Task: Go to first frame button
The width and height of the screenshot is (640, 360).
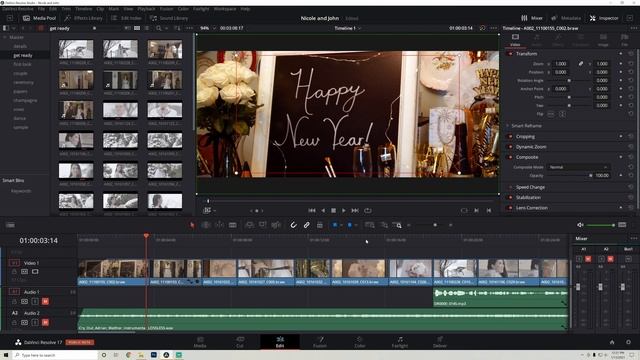Action: pyautogui.click(x=312, y=210)
